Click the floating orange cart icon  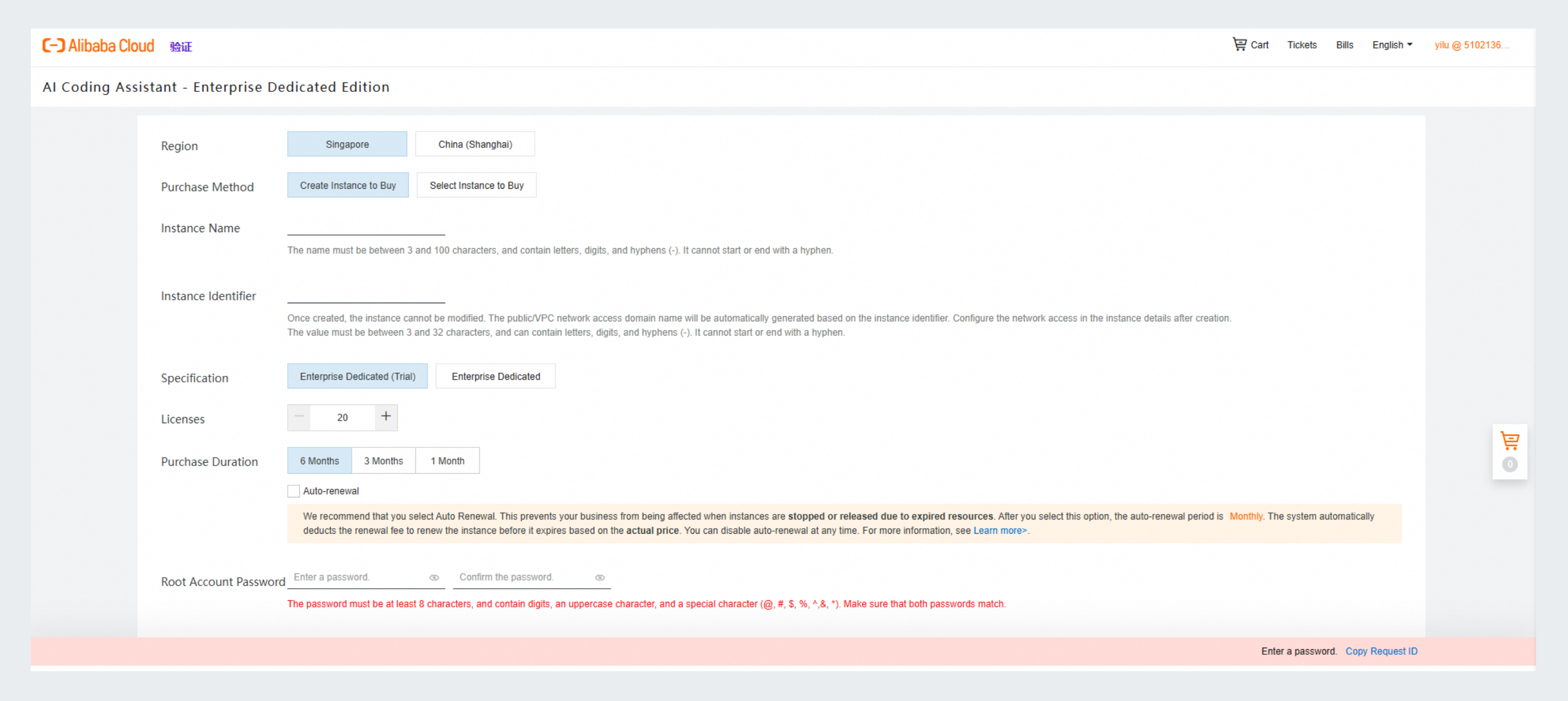pyautogui.click(x=1510, y=441)
